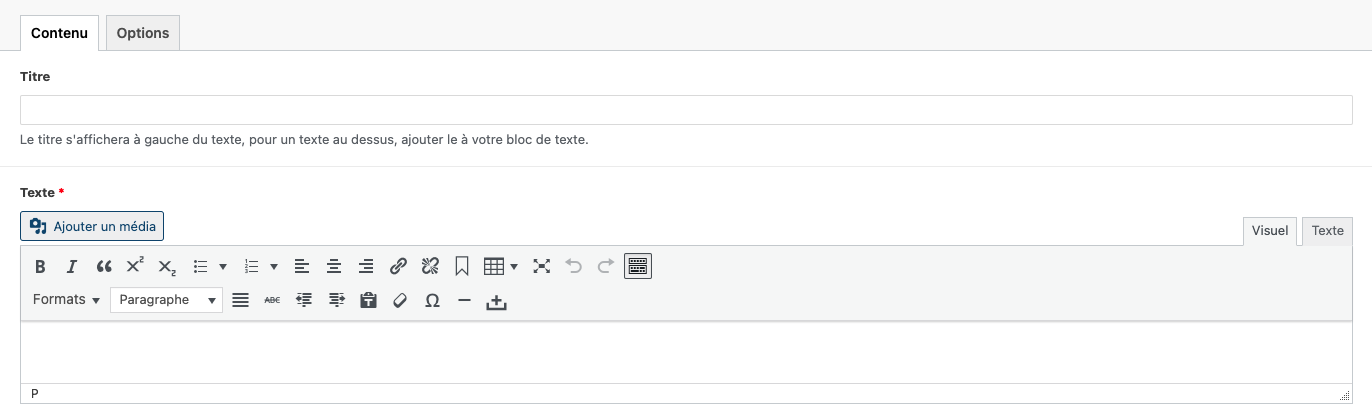Toggle the toolbar kitchen sink button
The width and height of the screenshot is (1372, 419).
(x=638, y=267)
